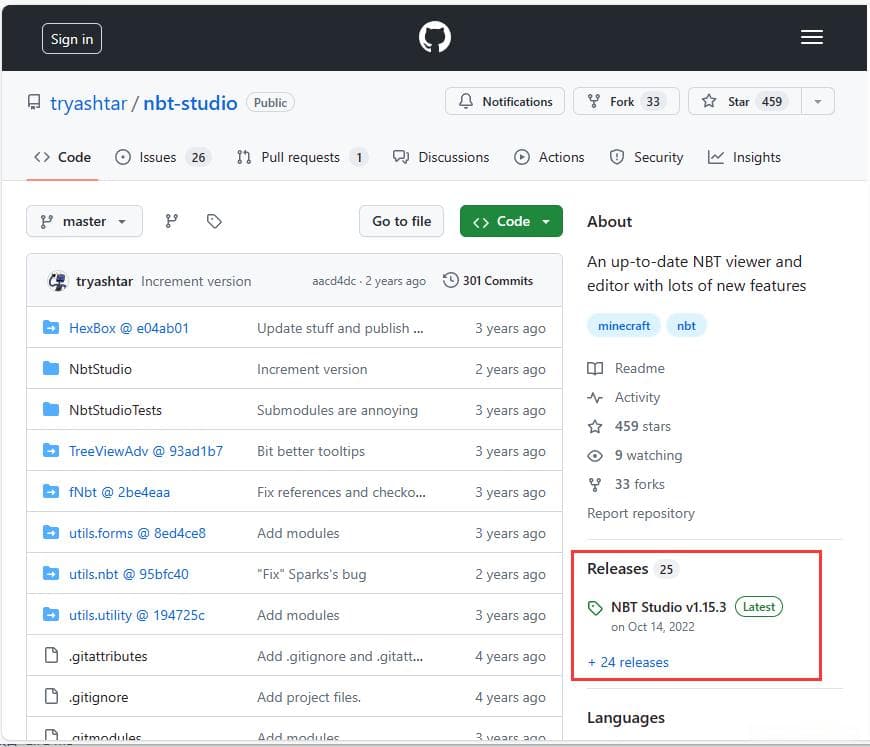The image size is (870, 747).
Task: Click the utils.nbt submodule folder icon
Action: pos(51,573)
